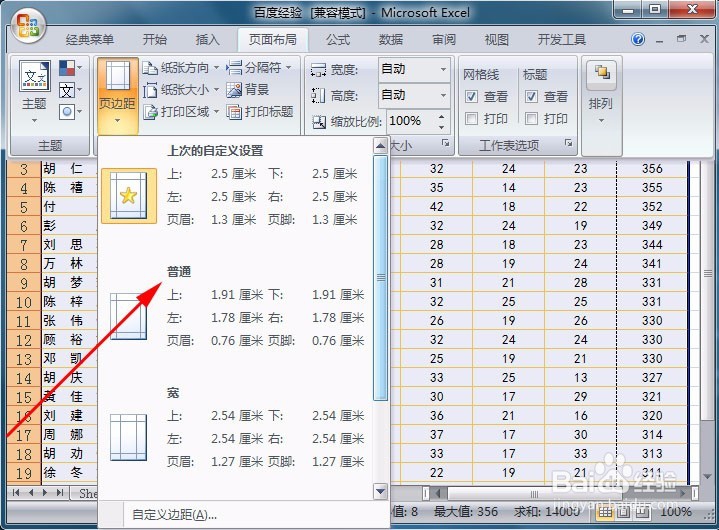The height and width of the screenshot is (530, 719).
Task: Click the blue help icon
Action: point(637,39)
